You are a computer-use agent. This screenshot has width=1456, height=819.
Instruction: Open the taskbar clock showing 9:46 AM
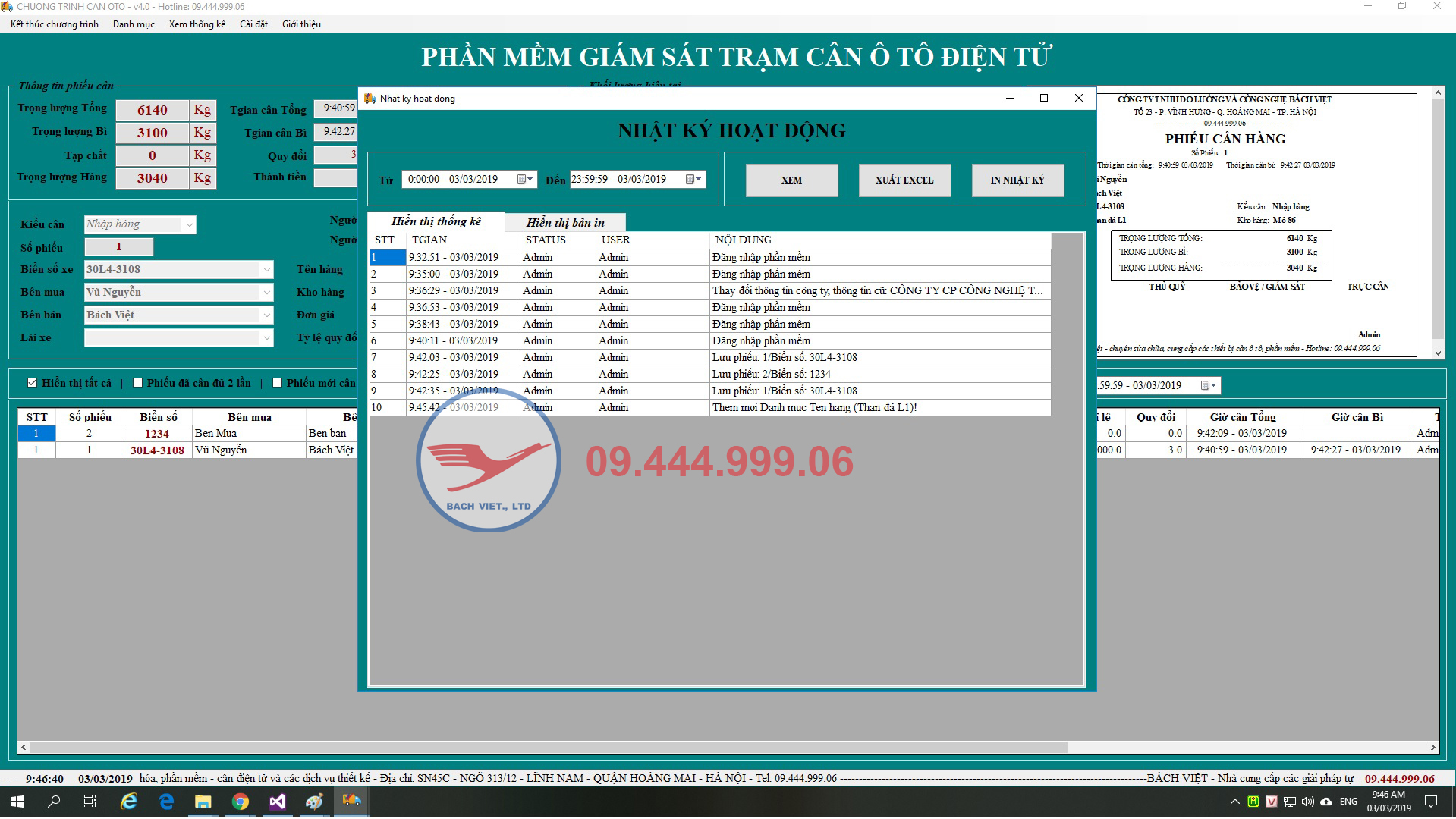coord(1388,802)
